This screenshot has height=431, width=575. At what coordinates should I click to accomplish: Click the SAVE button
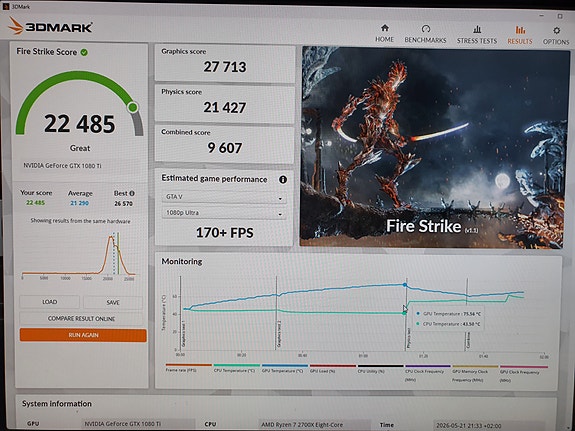[113, 303]
